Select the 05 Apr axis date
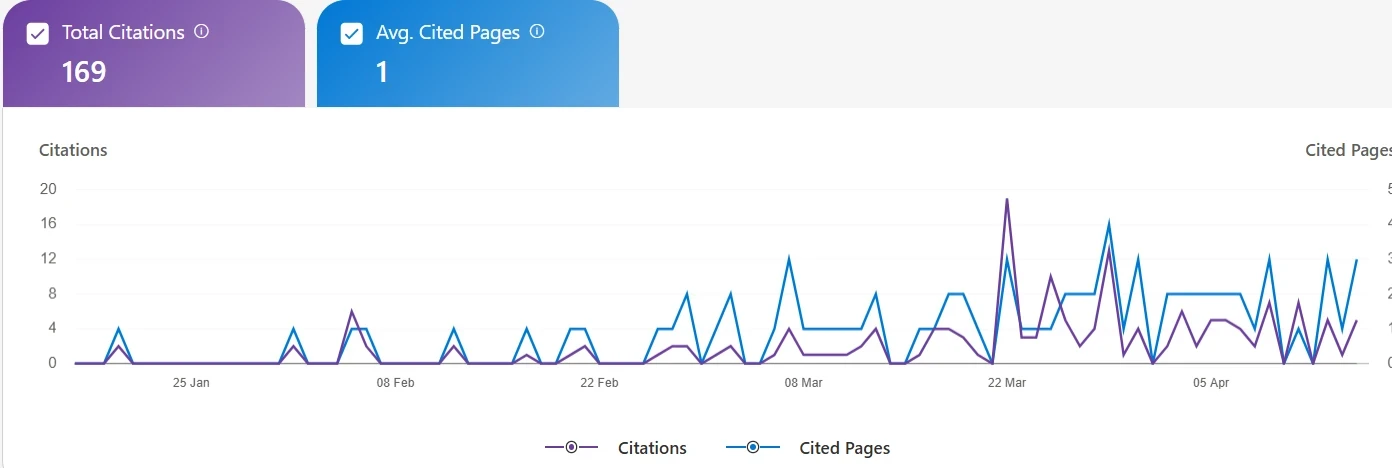1392x468 pixels. click(x=1211, y=382)
